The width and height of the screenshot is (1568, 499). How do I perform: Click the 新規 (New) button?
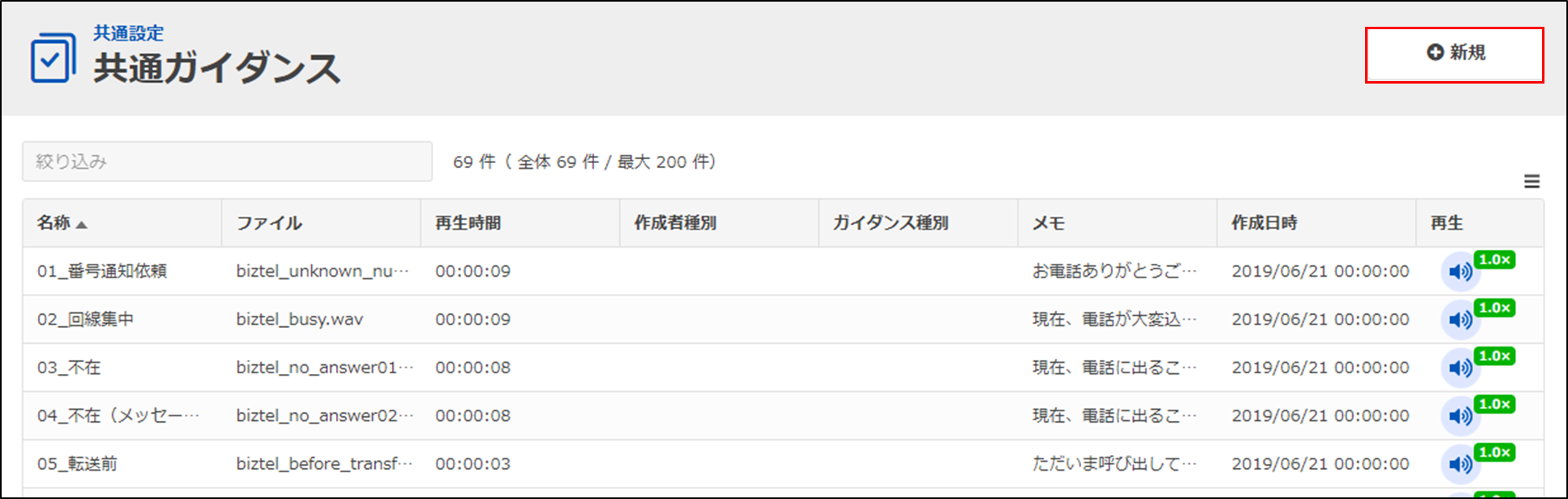[x=1454, y=54]
